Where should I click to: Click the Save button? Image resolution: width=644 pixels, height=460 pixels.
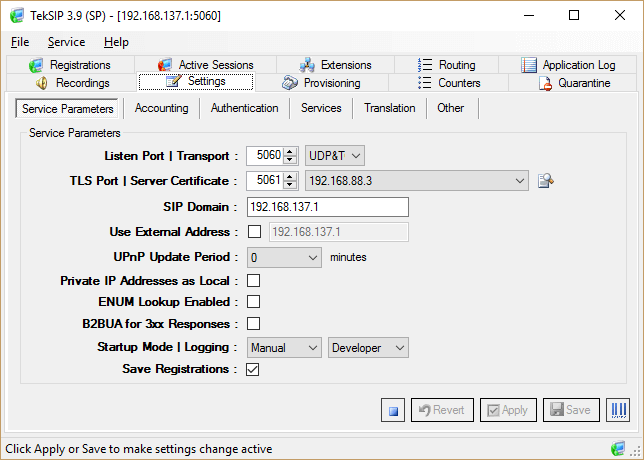[x=571, y=410]
